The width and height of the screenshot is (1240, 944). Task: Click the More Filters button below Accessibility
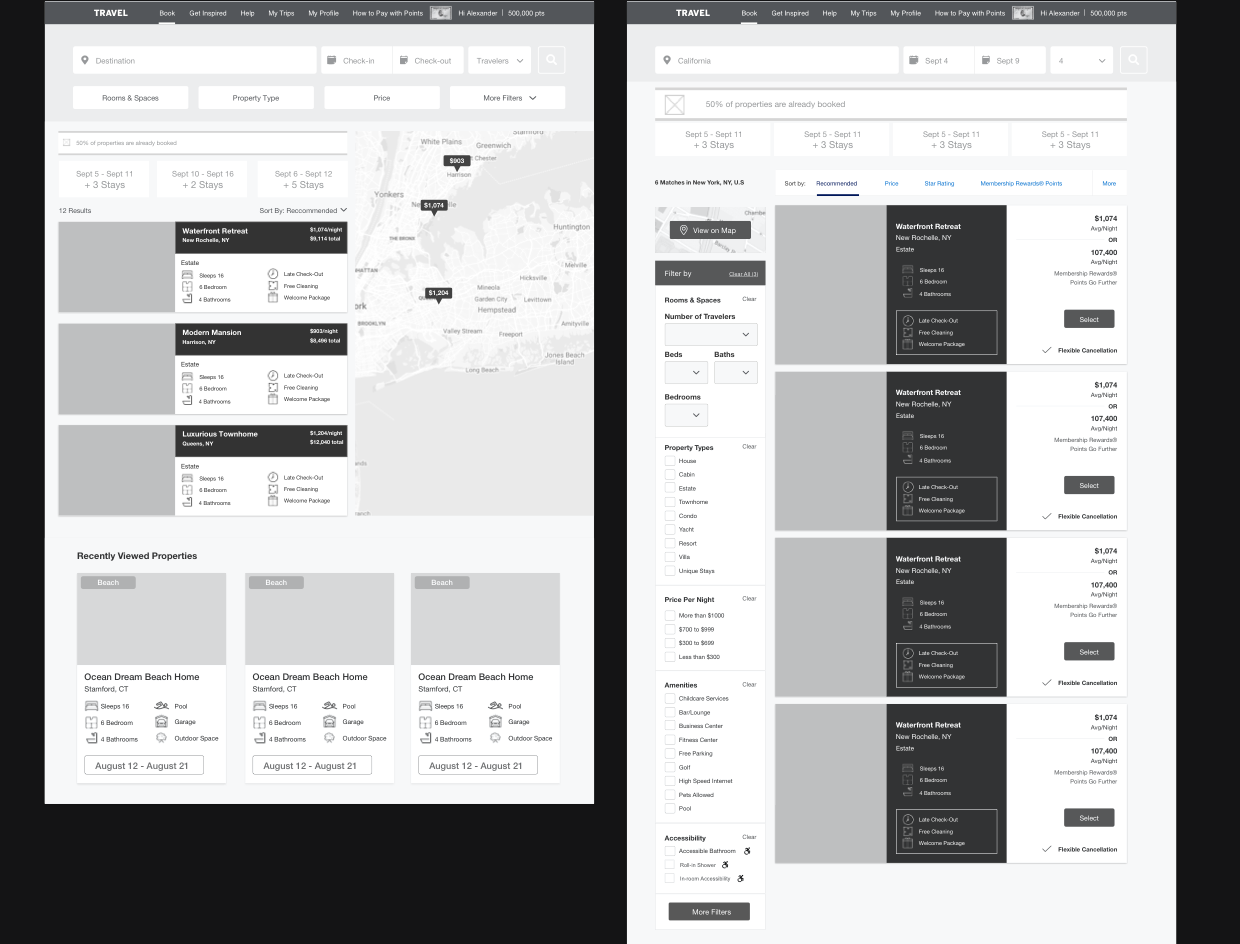(x=711, y=912)
